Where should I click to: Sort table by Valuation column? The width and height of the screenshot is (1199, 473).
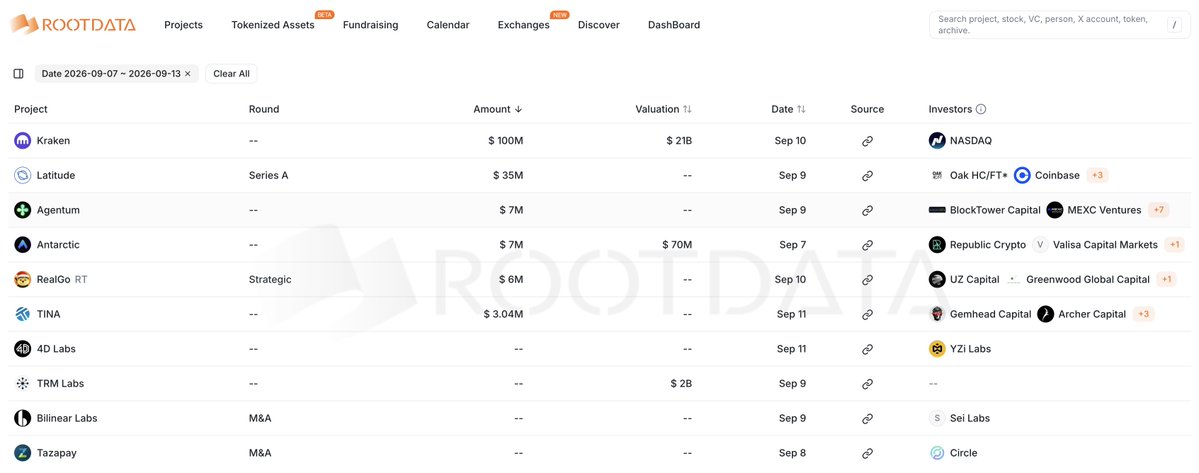(x=664, y=109)
